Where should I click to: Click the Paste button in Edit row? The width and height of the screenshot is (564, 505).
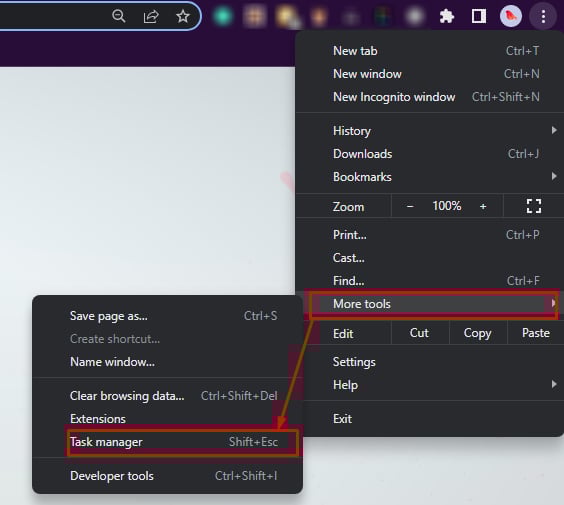[x=536, y=333]
